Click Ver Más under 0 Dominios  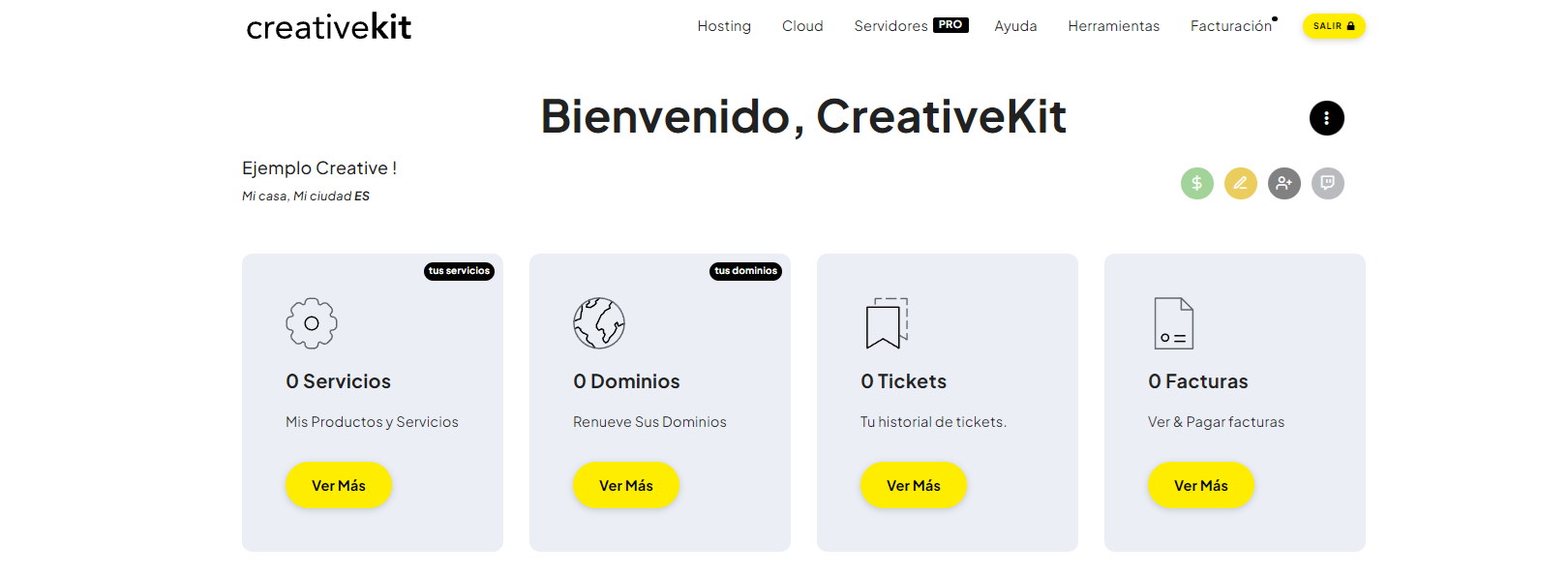coord(626,485)
